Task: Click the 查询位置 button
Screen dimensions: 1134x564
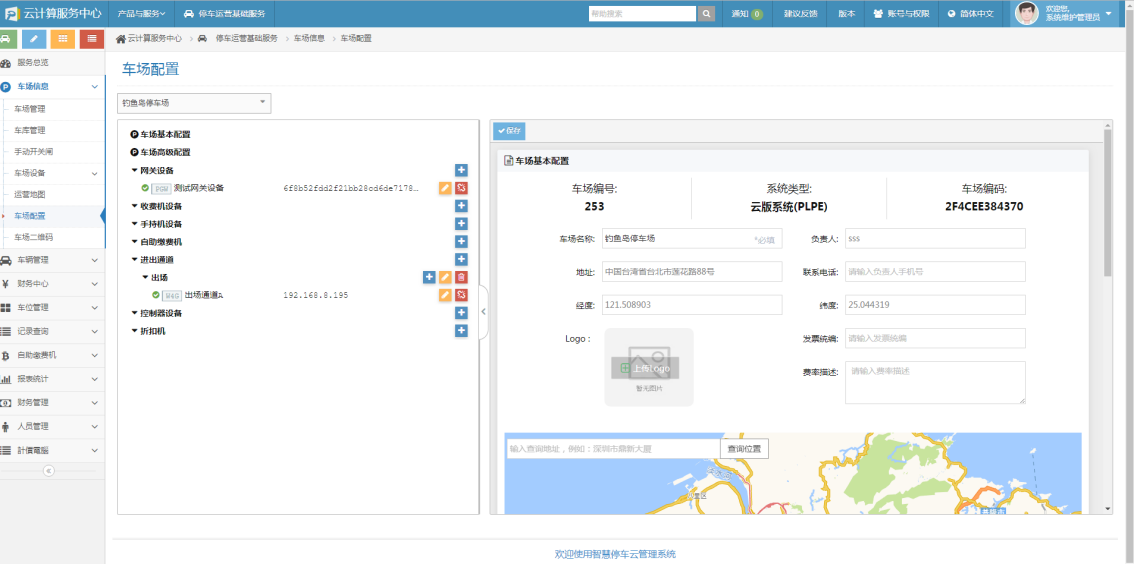Action: pyautogui.click(x=744, y=449)
